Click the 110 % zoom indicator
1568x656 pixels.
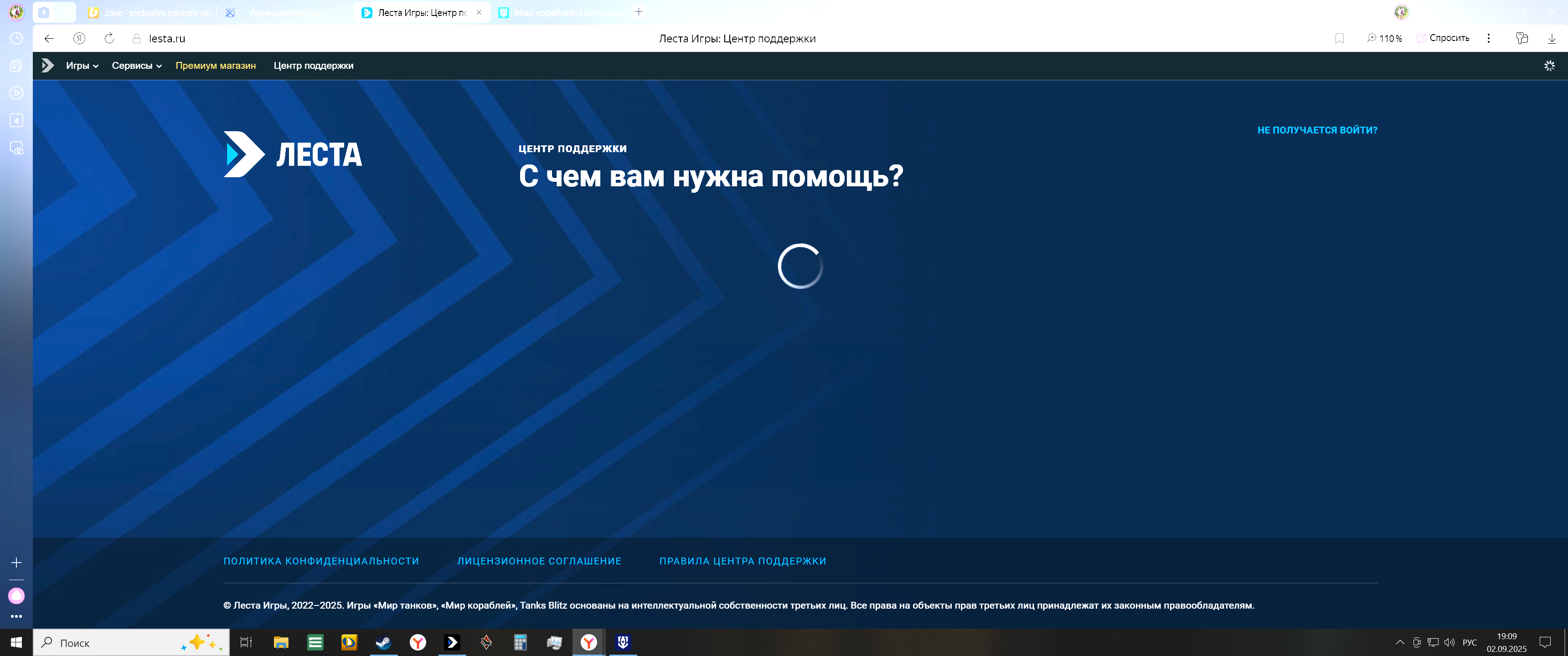pyautogui.click(x=1384, y=38)
